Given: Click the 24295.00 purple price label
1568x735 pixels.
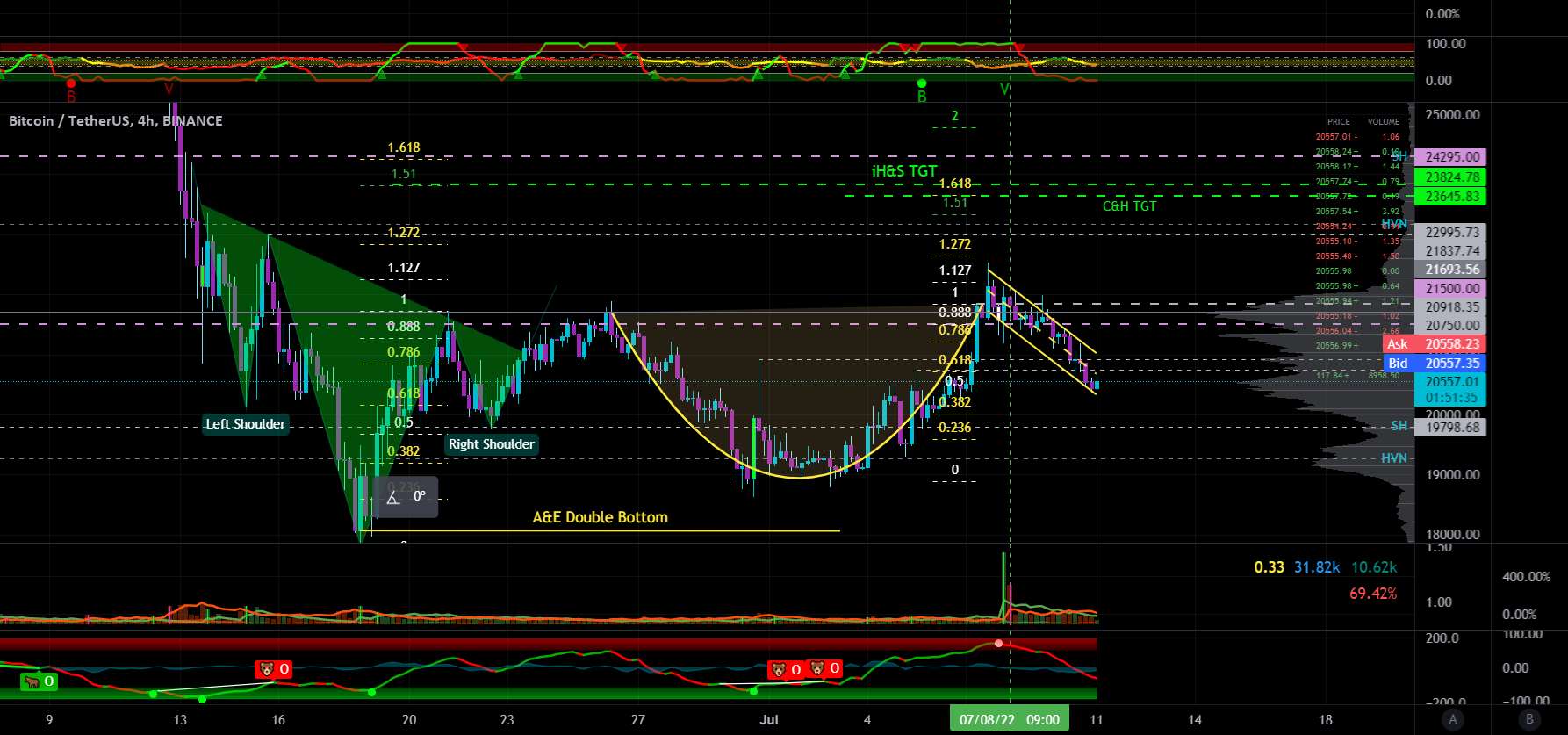Looking at the screenshot, I should point(1450,156).
